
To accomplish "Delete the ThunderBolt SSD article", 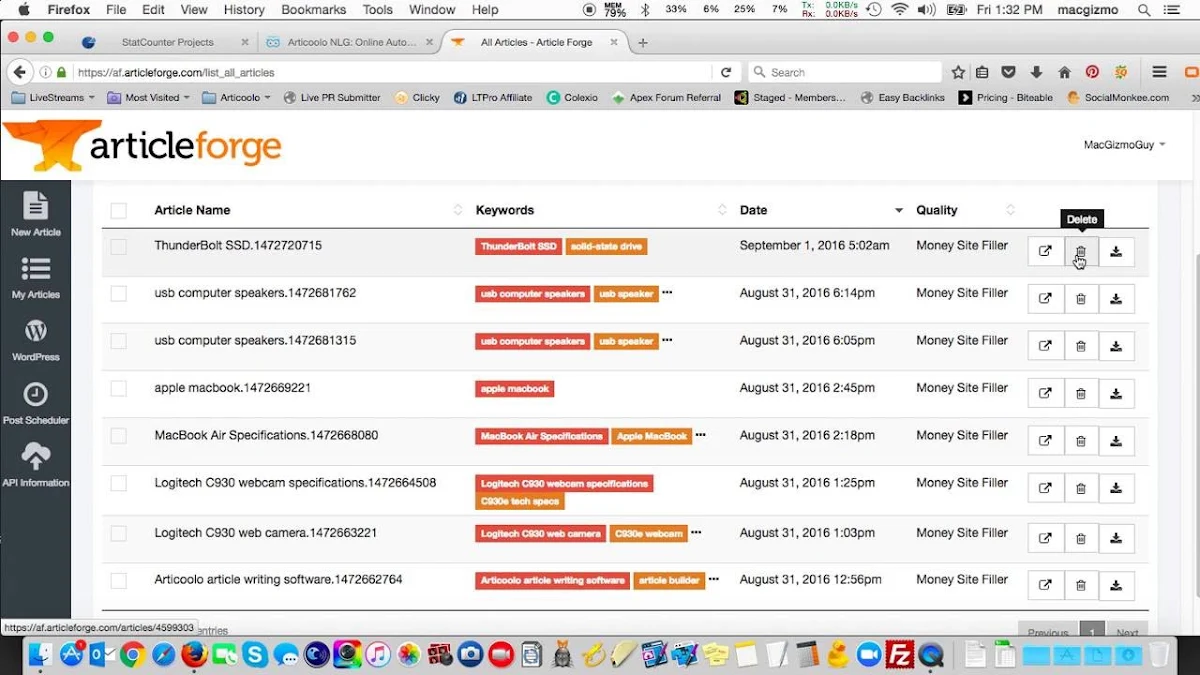I will click(1081, 252).
